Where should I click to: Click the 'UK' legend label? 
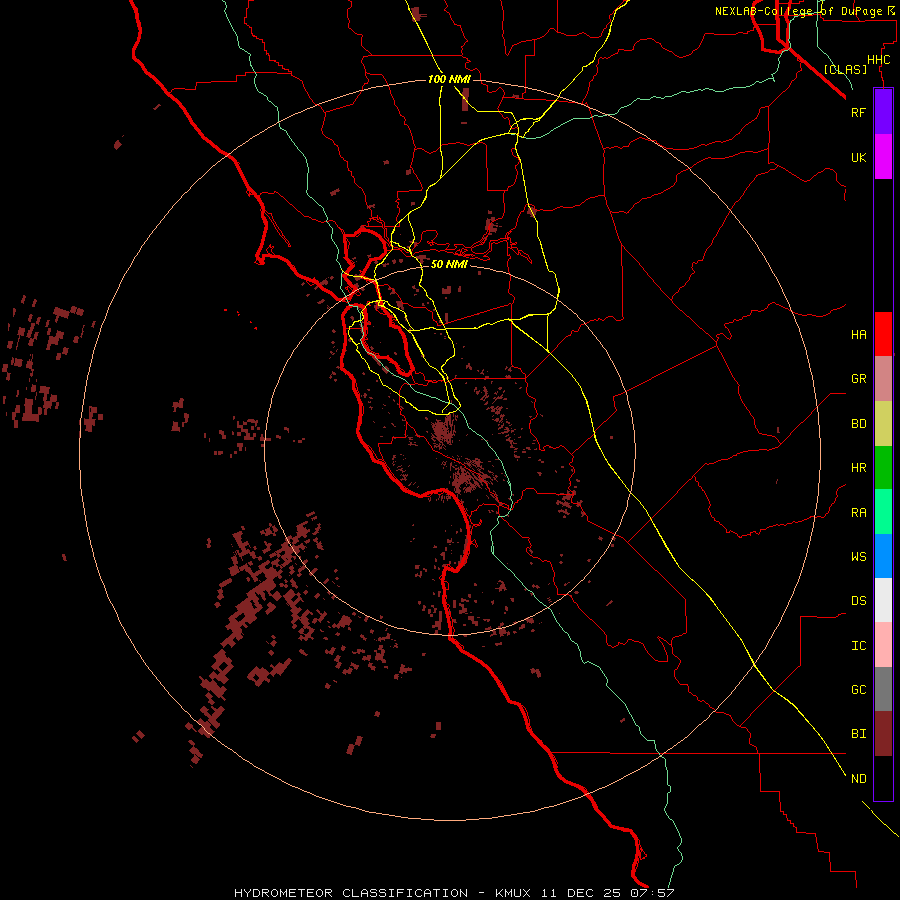(858, 157)
